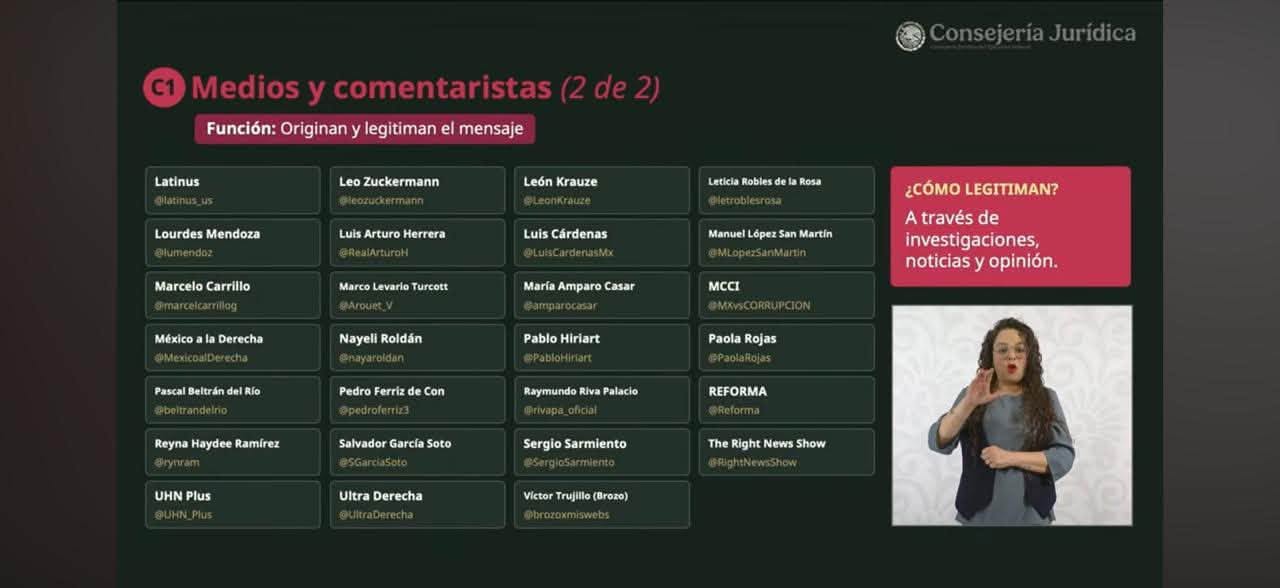The image size is (1280, 588).
Task: Click the sign language interpreter video
Action: (1012, 415)
